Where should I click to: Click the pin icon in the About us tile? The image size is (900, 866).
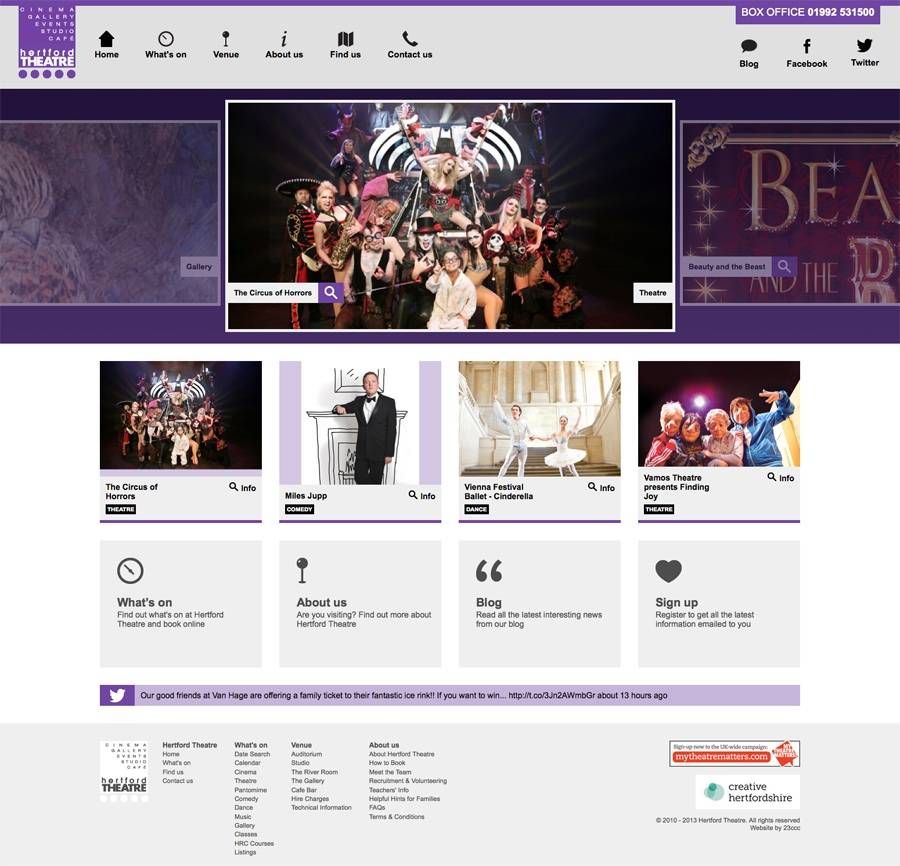(302, 570)
